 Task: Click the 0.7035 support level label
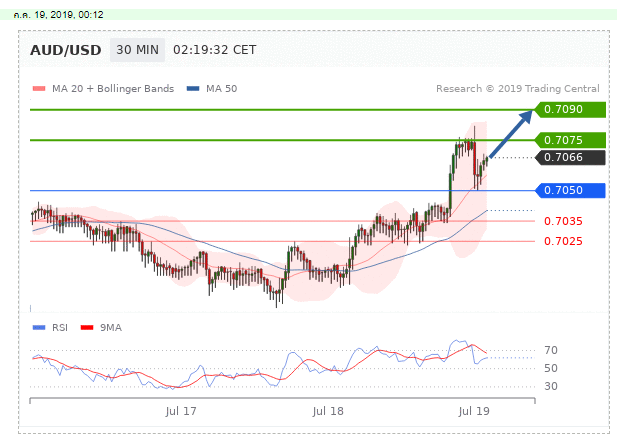coord(563,222)
